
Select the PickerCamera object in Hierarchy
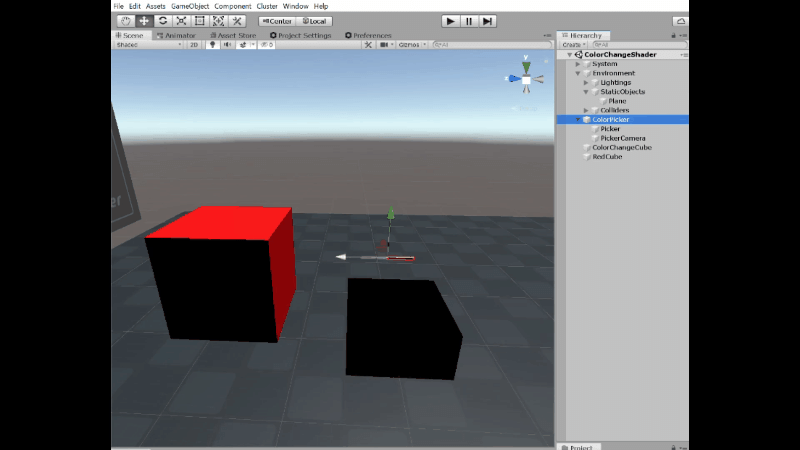point(622,138)
